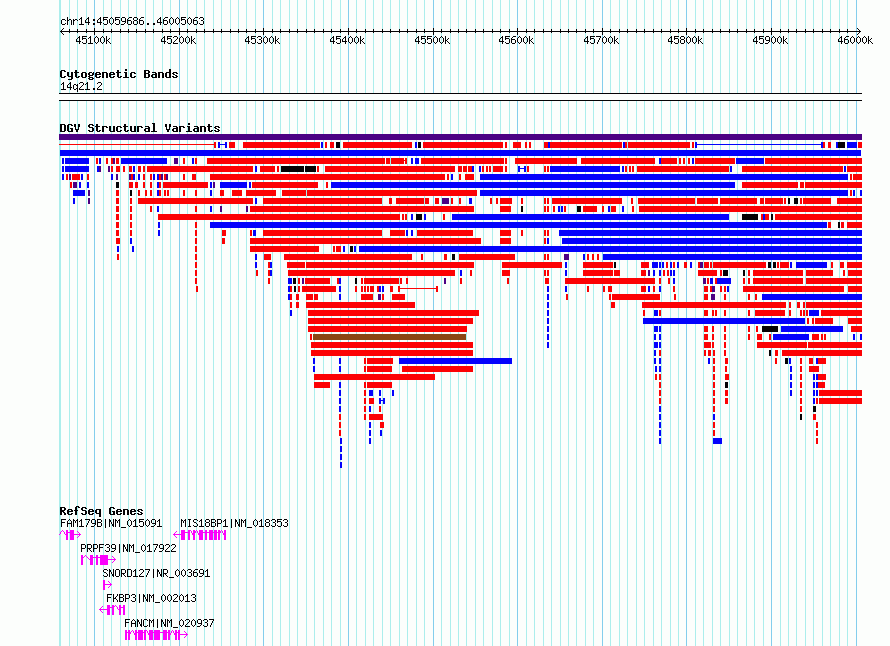The image size is (890, 646).
Task: Click the PRPF39|NM_017922 gene label
Action: [x=128, y=548]
